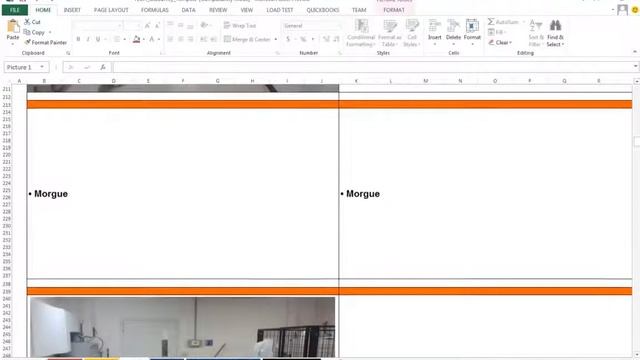Open the Font Color dropdown arrow

pyautogui.click(x=159, y=40)
